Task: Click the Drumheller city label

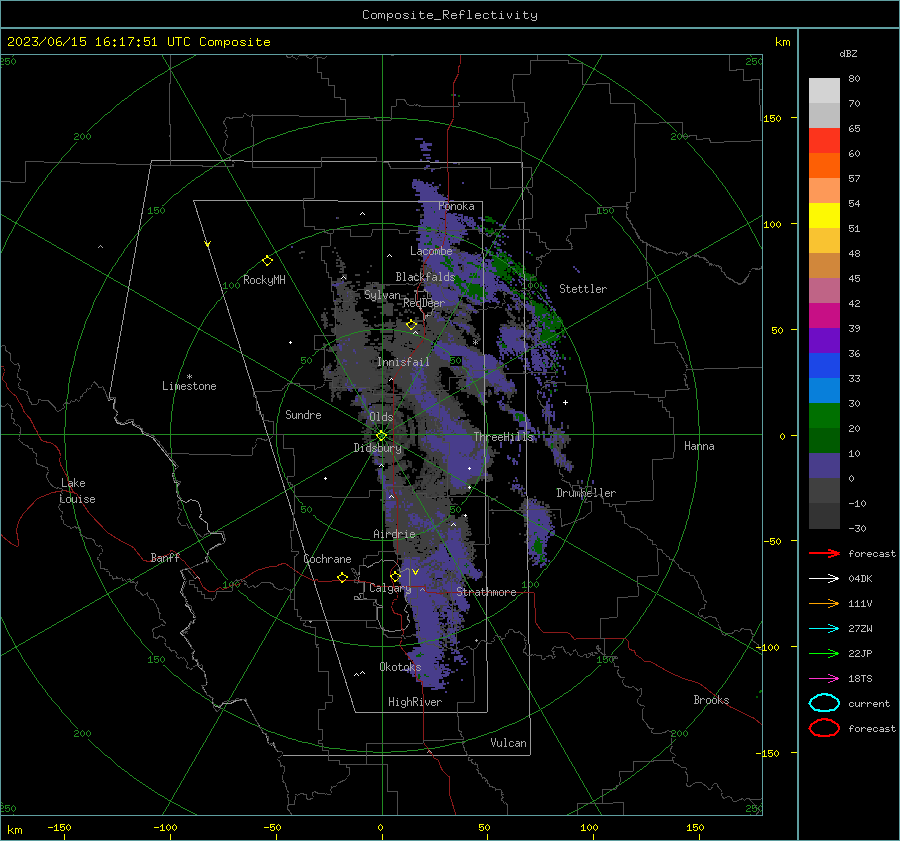Action: click(586, 493)
